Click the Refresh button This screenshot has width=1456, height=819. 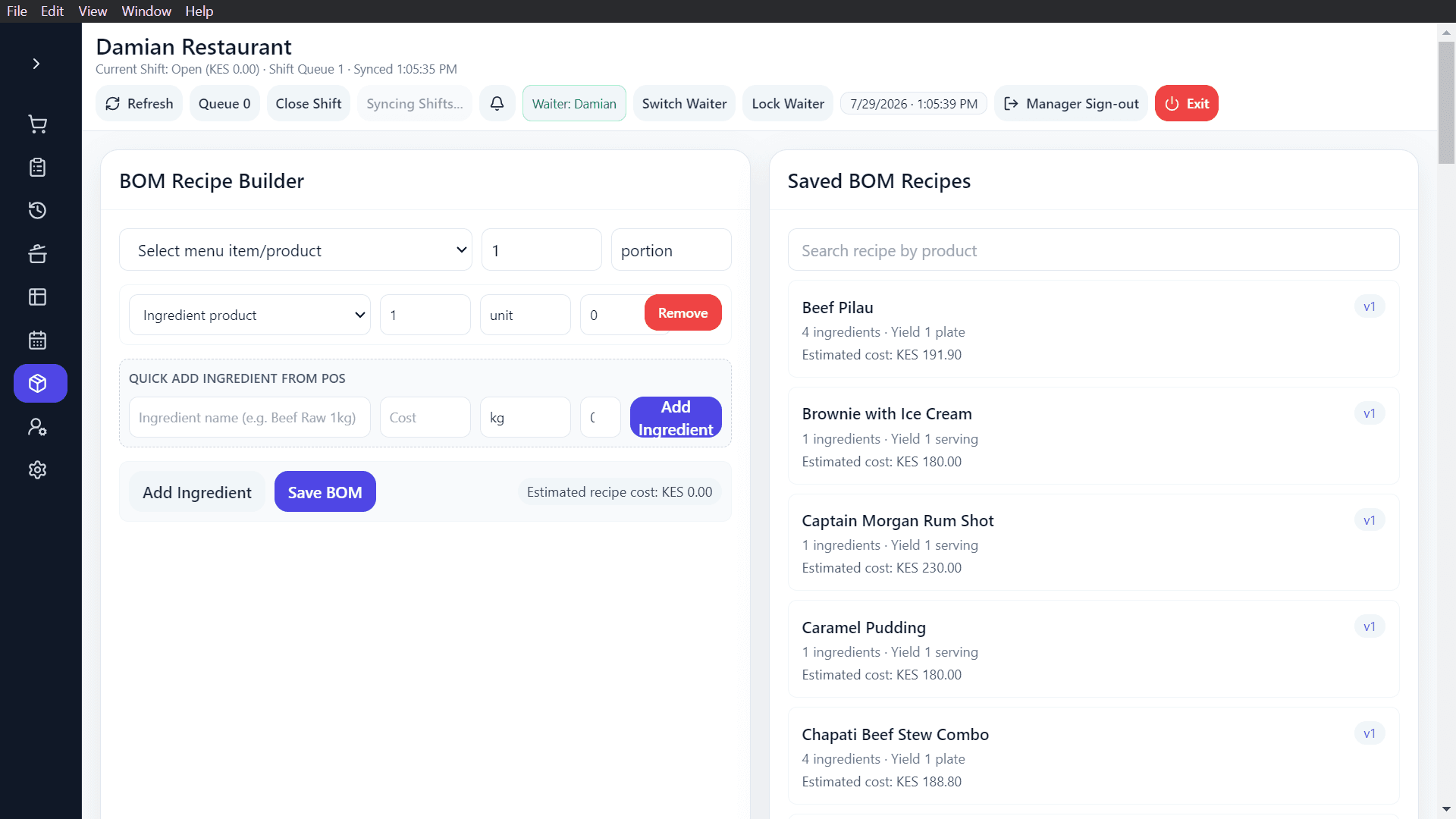click(140, 103)
